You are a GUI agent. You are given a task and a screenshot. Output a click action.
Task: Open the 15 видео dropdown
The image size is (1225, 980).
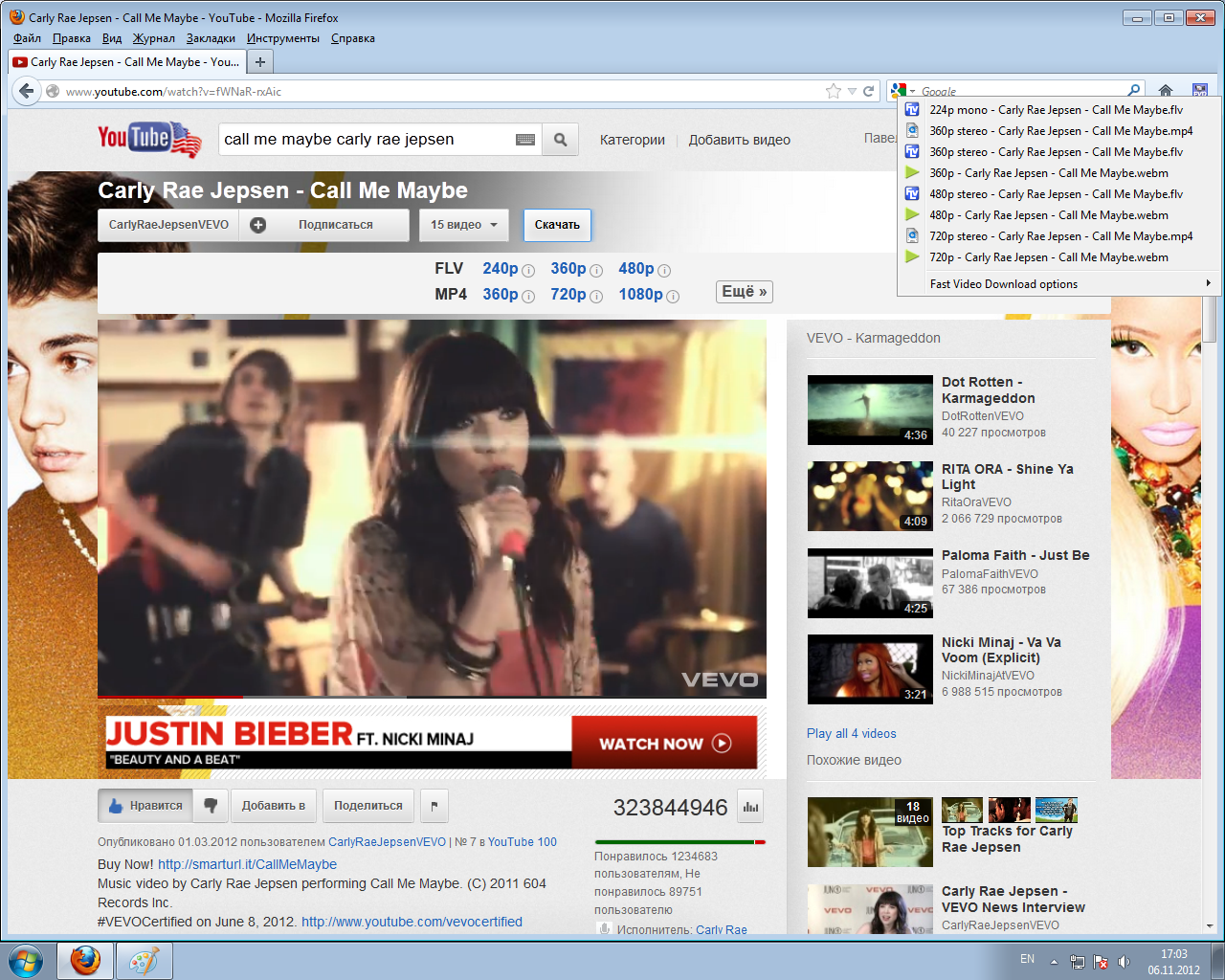point(464,225)
